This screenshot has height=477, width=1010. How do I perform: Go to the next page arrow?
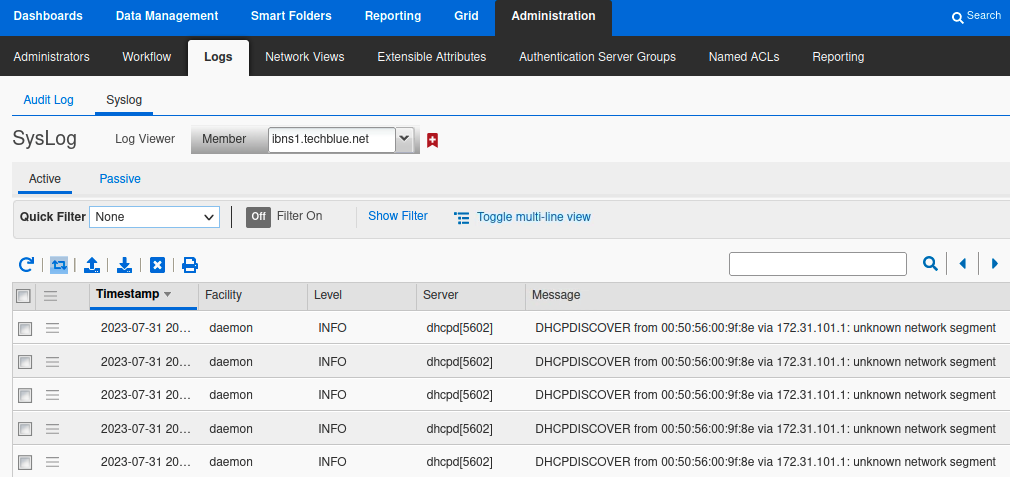click(x=994, y=263)
